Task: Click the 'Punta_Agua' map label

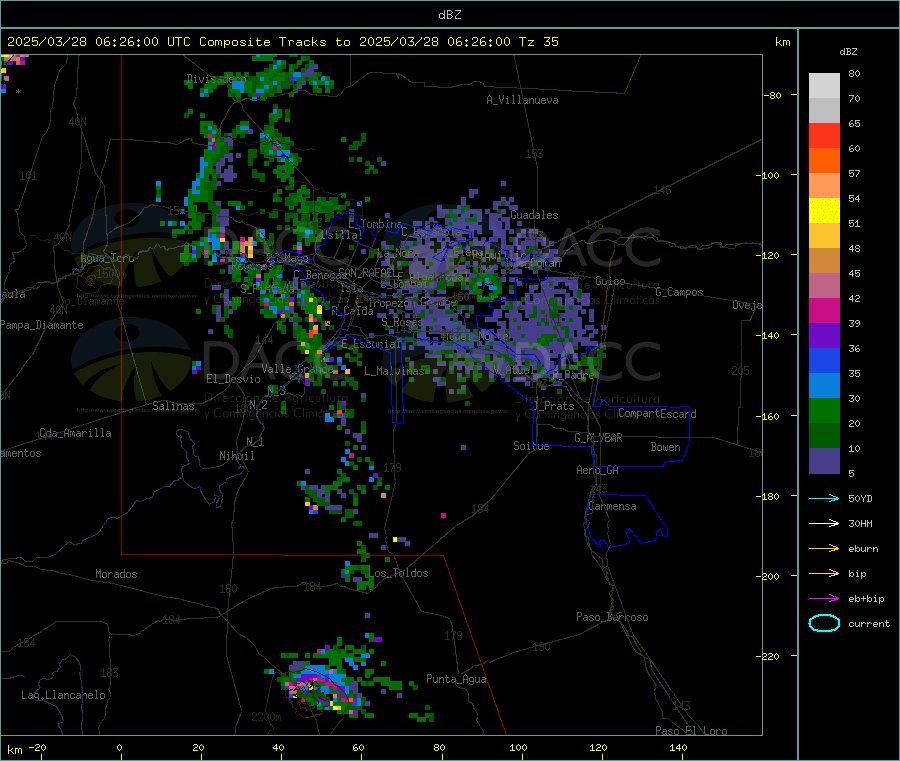Action: (x=456, y=679)
